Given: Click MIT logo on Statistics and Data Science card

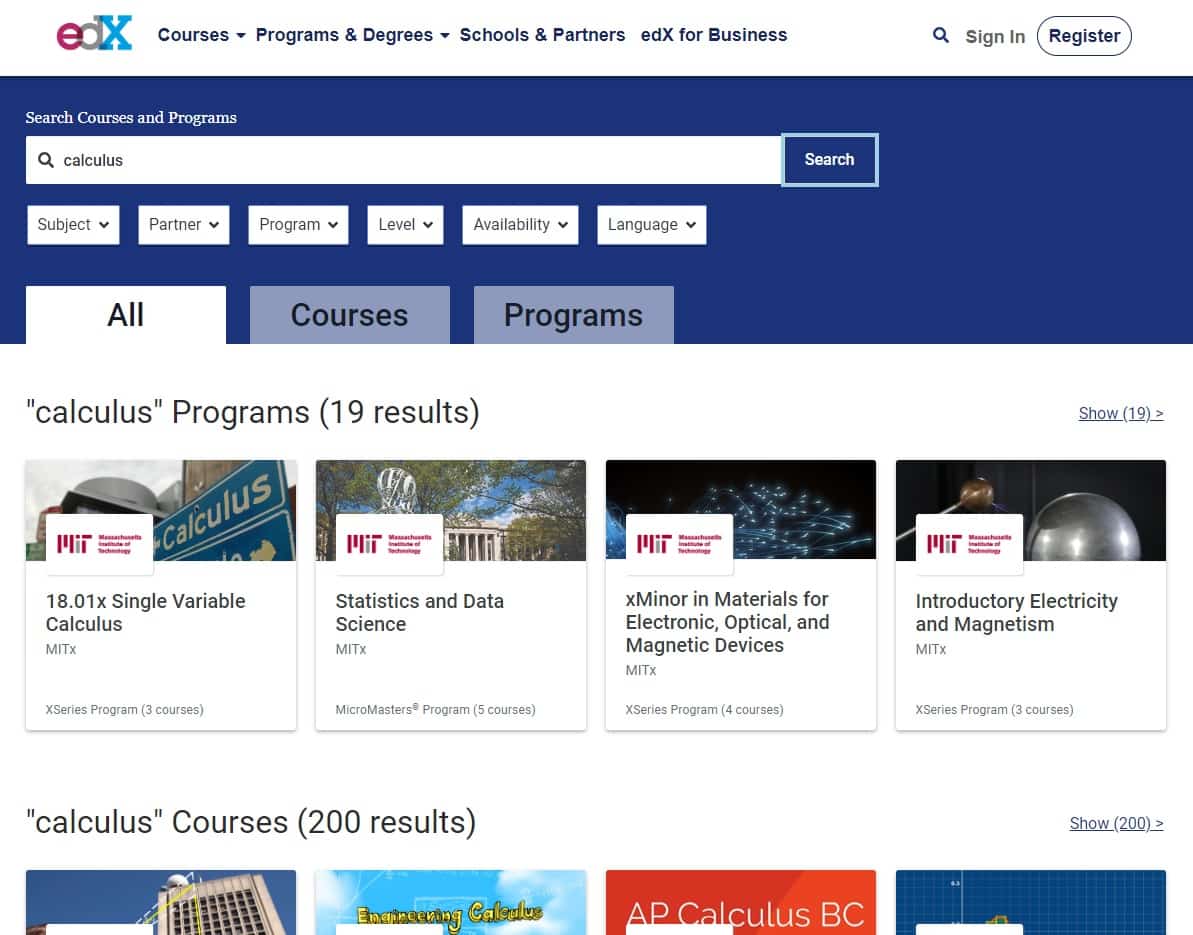Looking at the screenshot, I should (390, 543).
